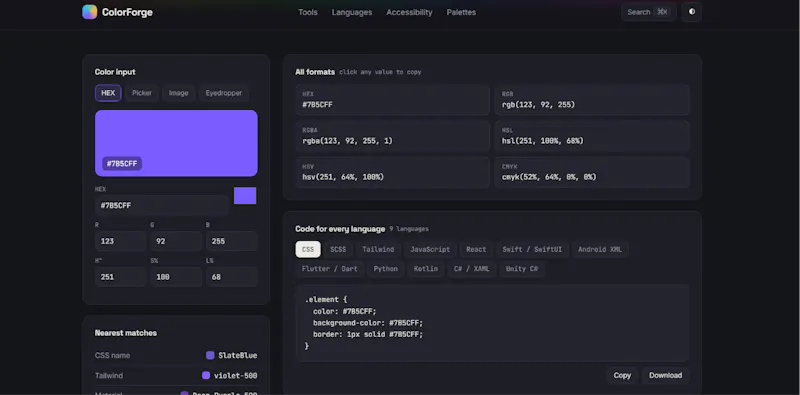
Task: Select the Kotlin language tab
Action: pyautogui.click(x=426, y=268)
